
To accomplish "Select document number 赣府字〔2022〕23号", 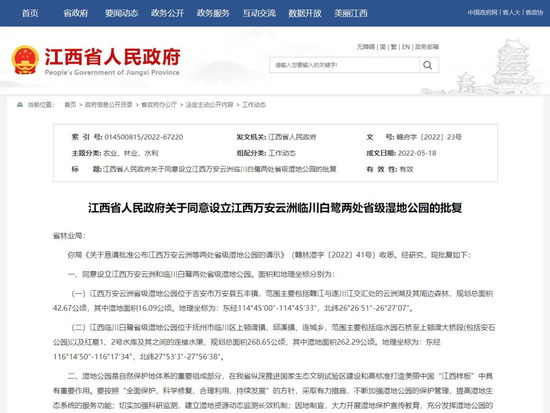I will [429, 137].
